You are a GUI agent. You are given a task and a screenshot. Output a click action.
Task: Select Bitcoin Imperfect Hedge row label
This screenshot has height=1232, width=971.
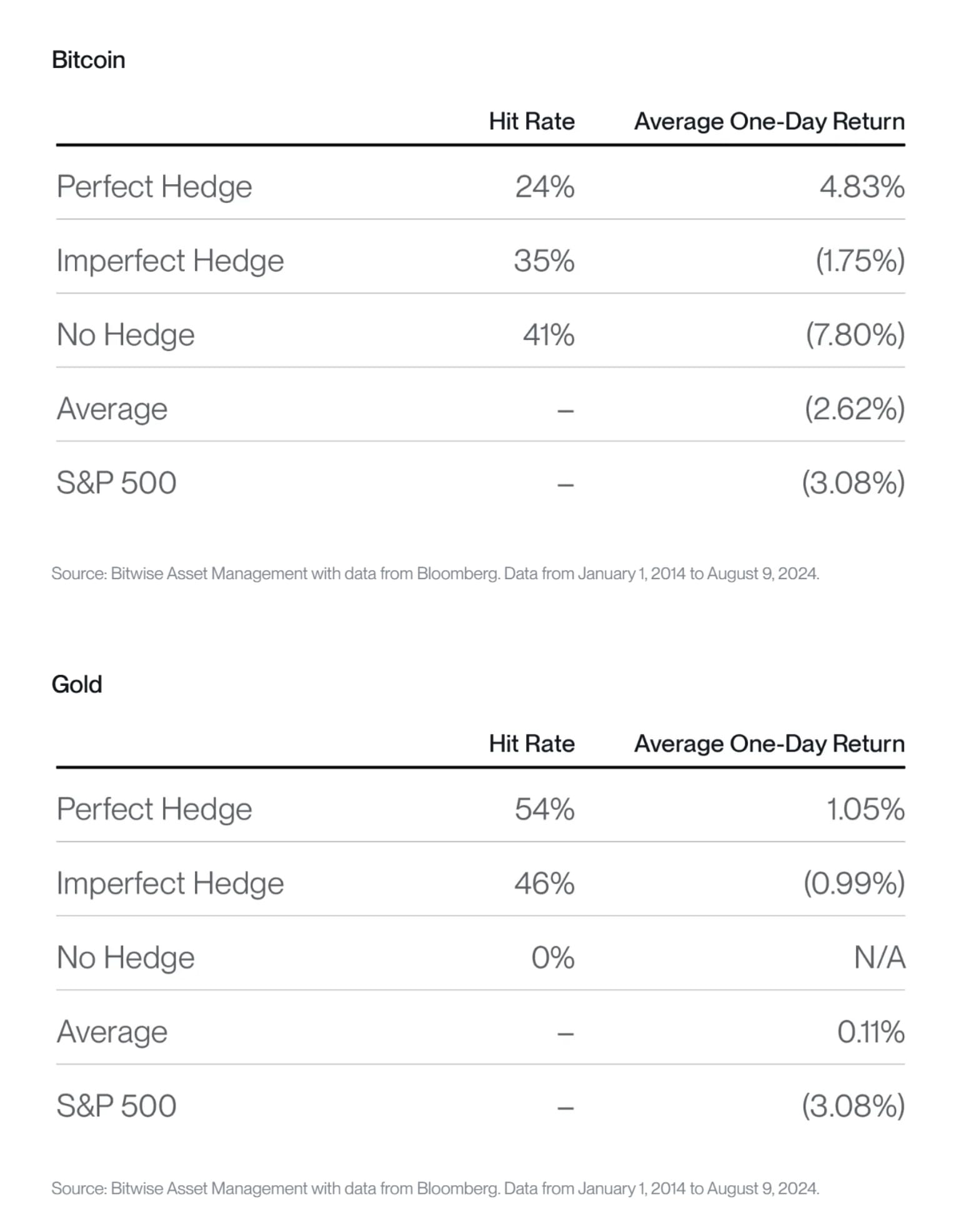coord(170,261)
